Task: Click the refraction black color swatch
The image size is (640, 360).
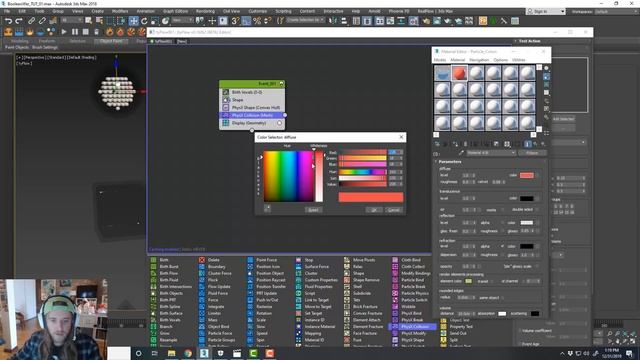Action: click(527, 247)
